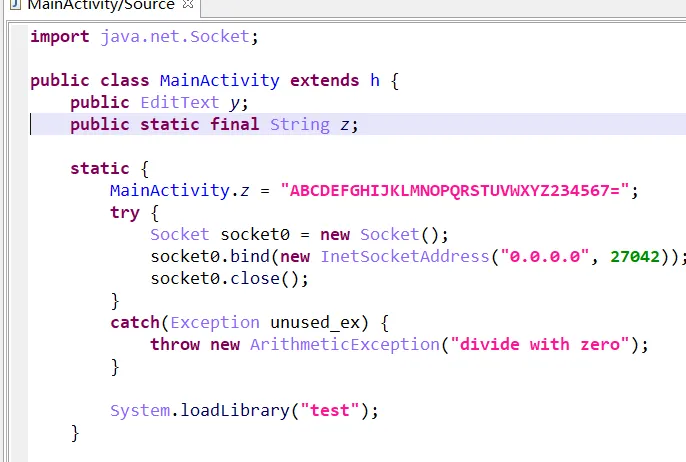The image size is (686, 462).
Task: Click the String type in the z declaration
Action: pyautogui.click(x=299, y=125)
